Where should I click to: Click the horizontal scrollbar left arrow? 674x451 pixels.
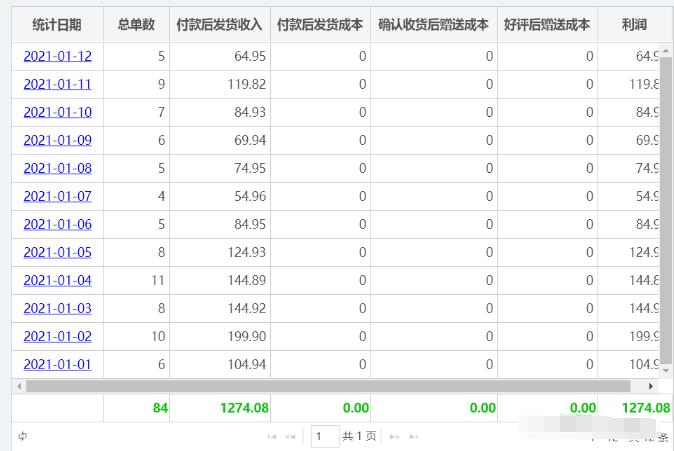point(19,386)
